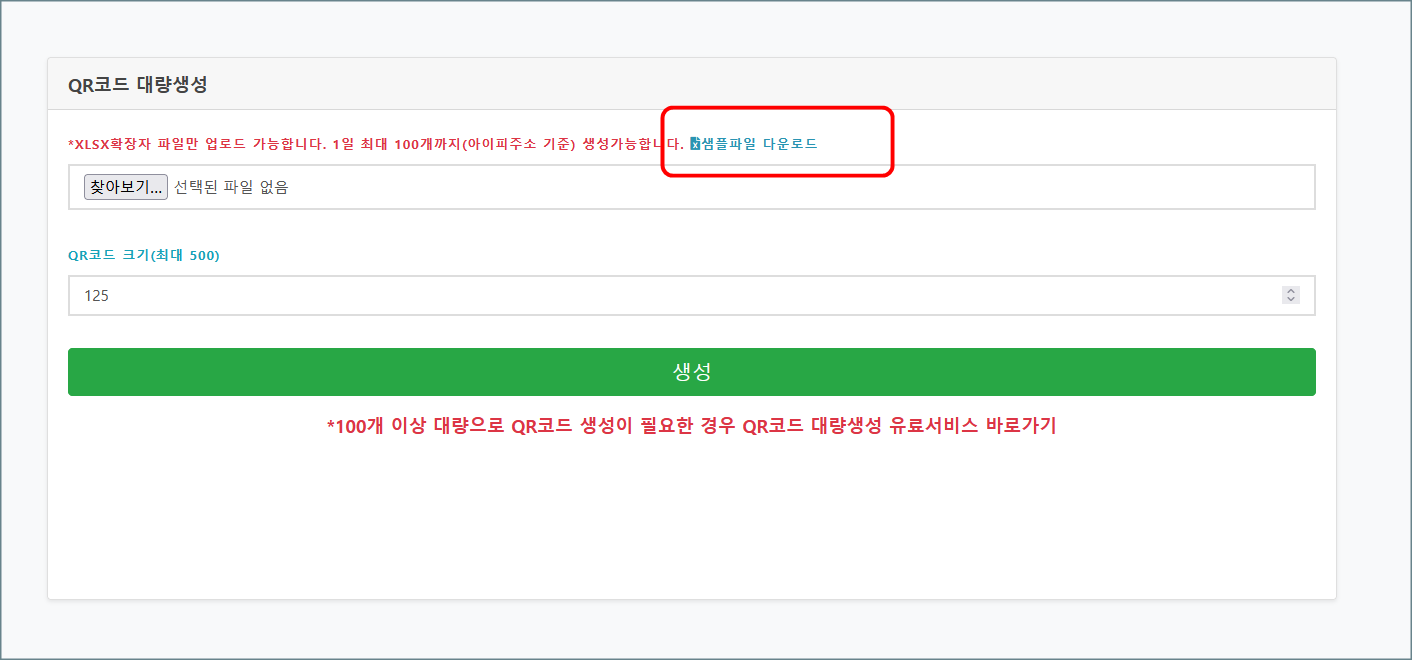Click the Excel file icon beside 샘플파일 다운로드
1412x660 pixels.
pos(695,144)
